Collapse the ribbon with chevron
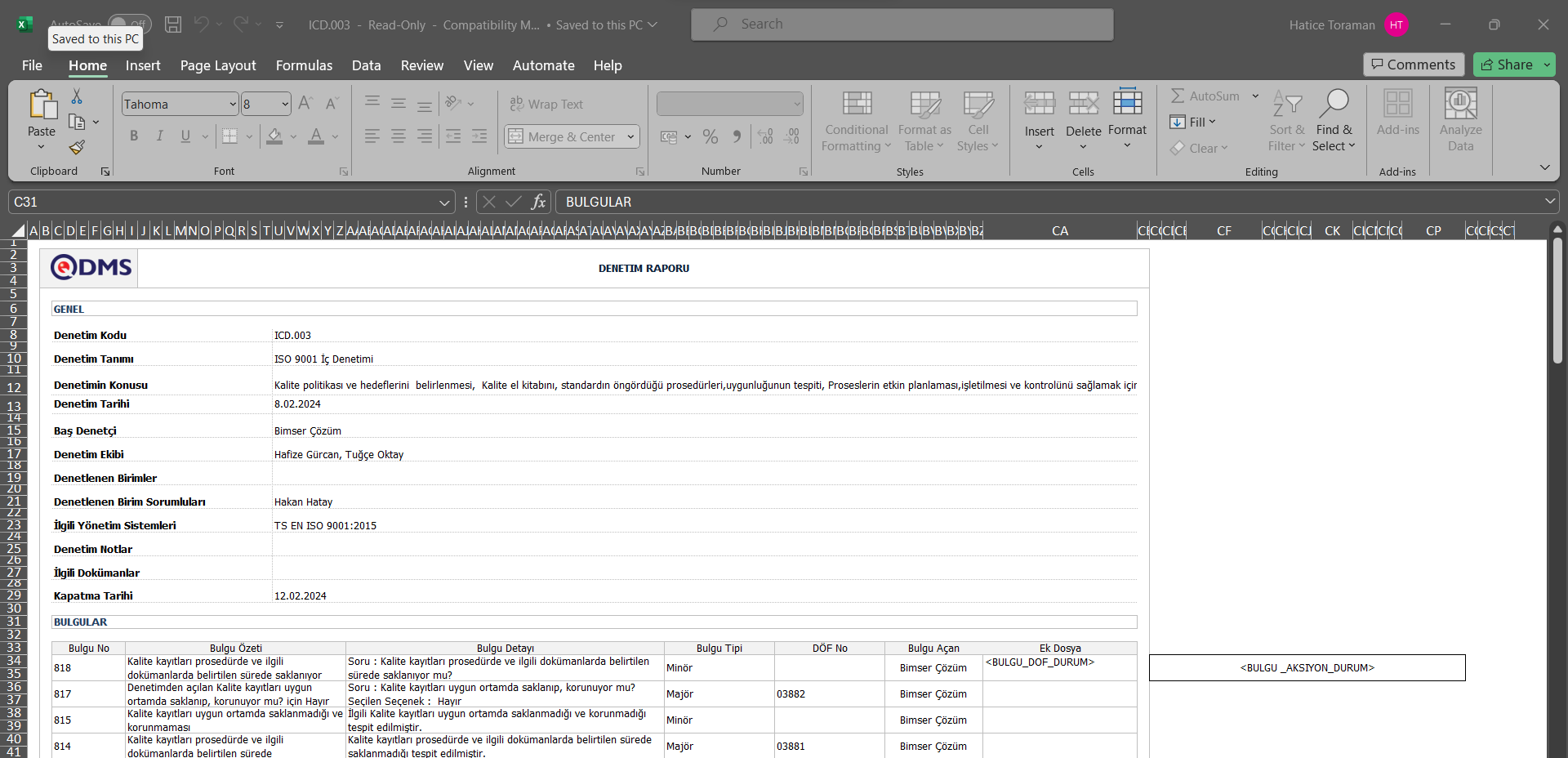 coord(1544,167)
